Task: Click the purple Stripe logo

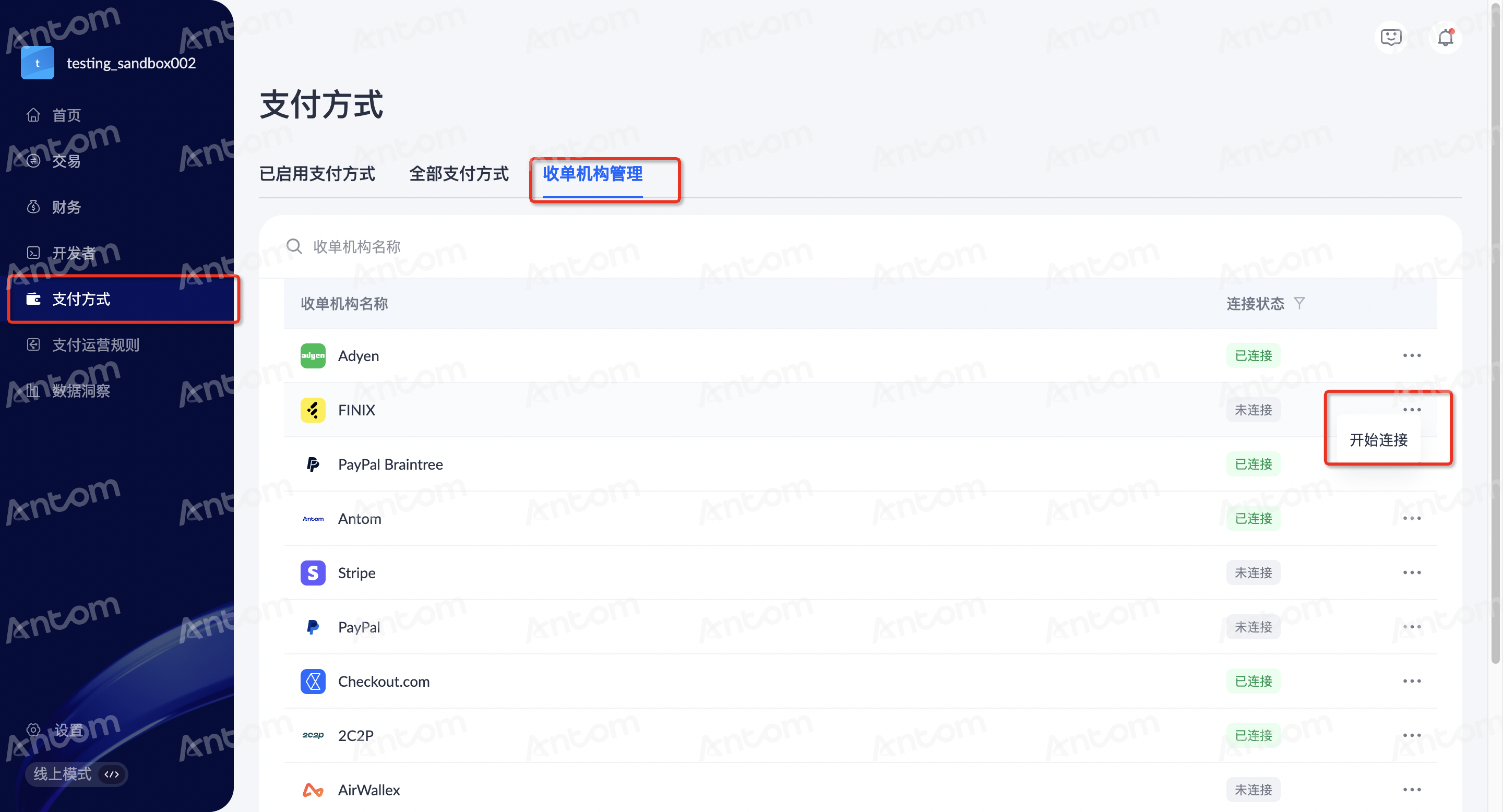Action: [x=313, y=573]
